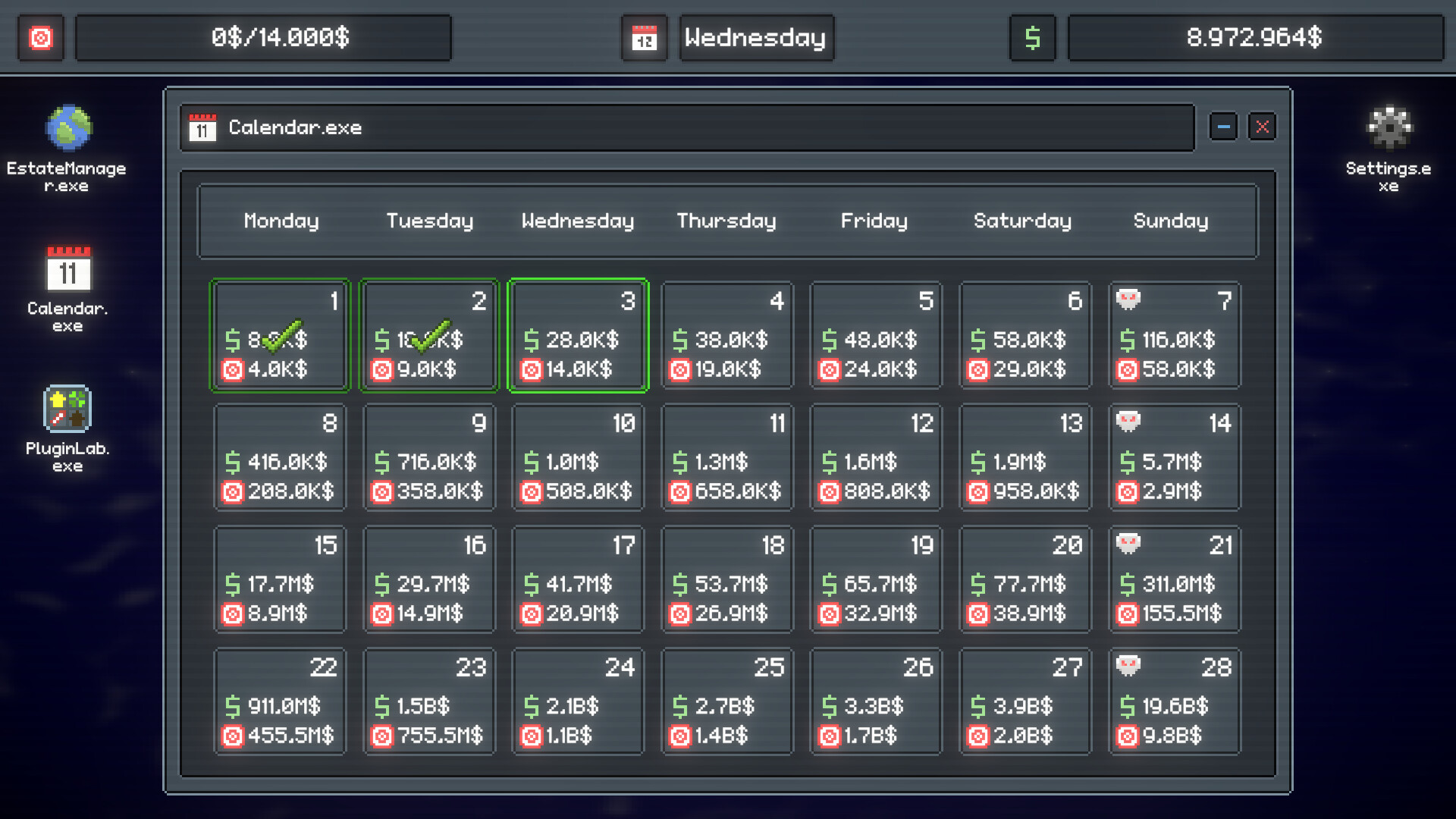Click the dollar sign icon beside the balance display
The height and width of the screenshot is (819, 1456).
(x=1032, y=38)
